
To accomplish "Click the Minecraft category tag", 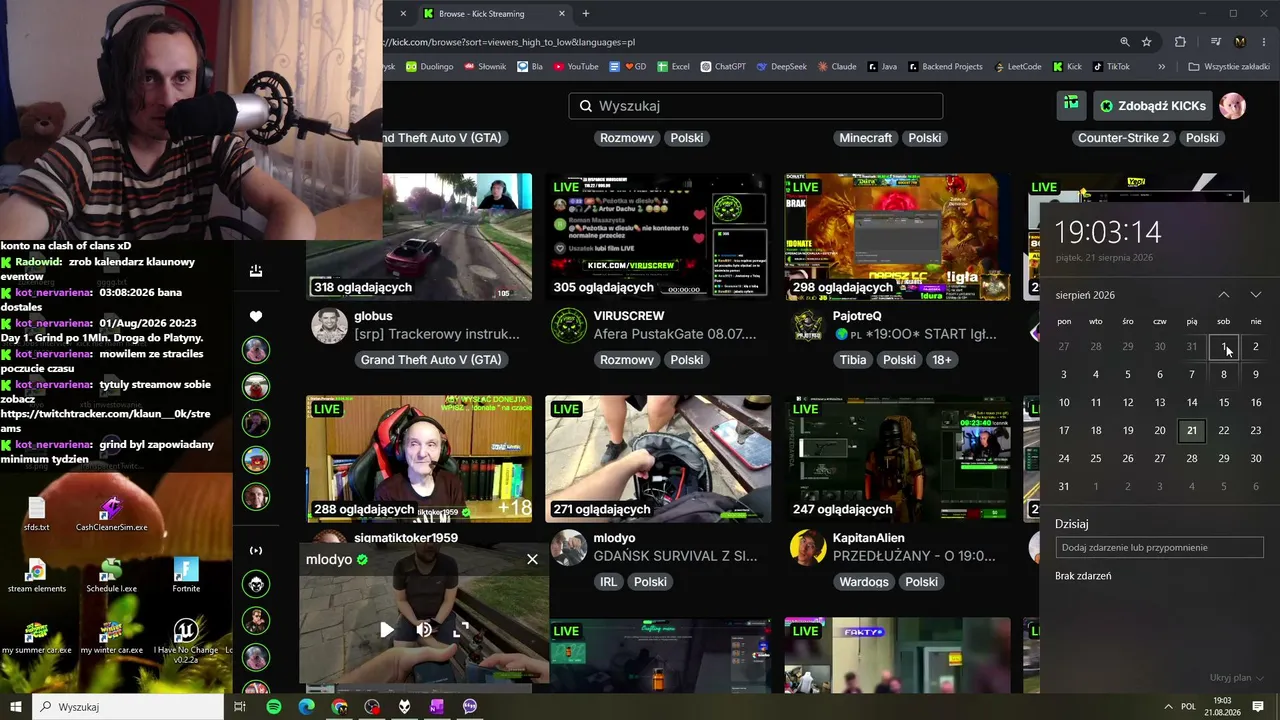I will click(x=866, y=138).
